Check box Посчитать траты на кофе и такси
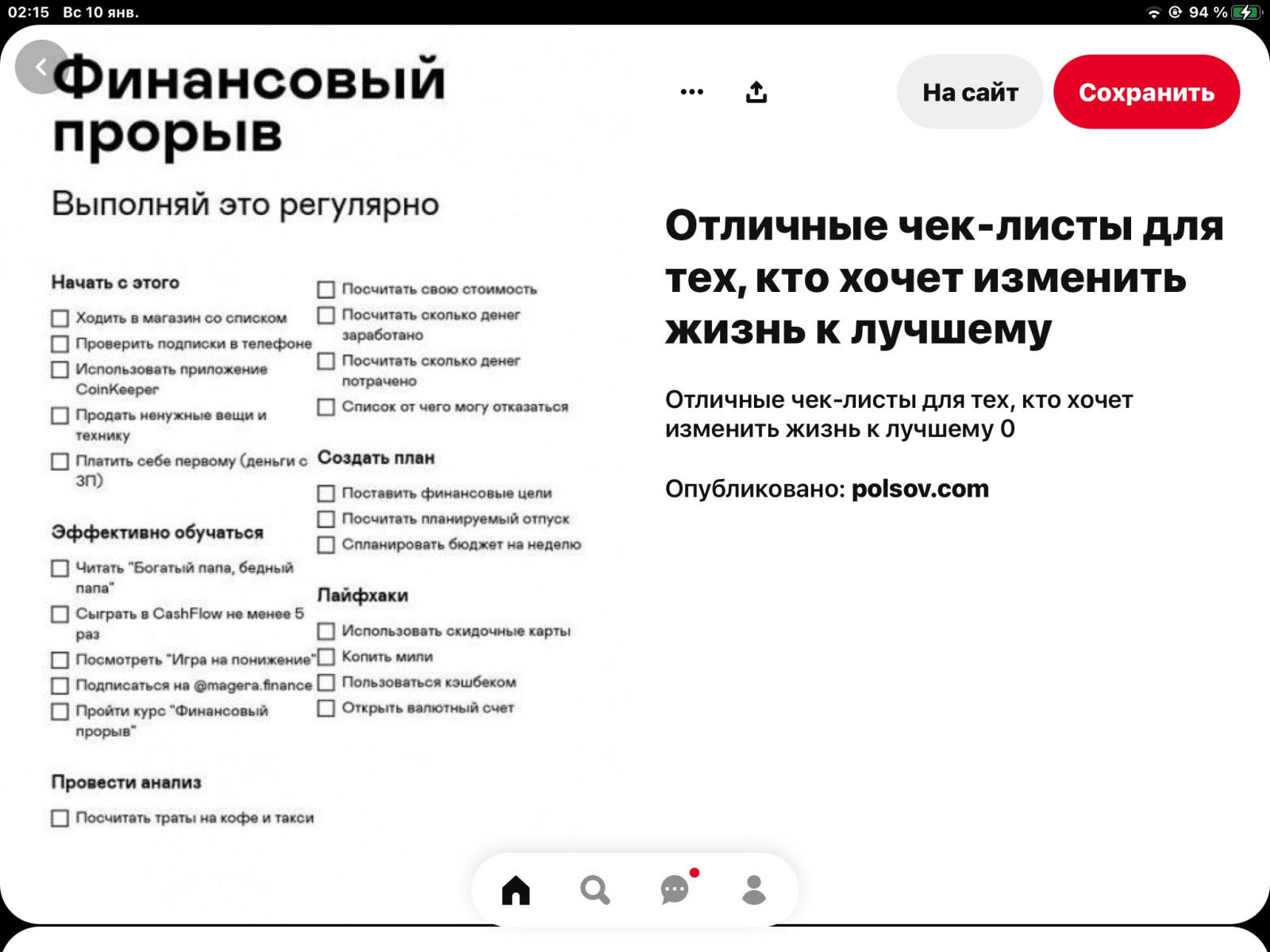The image size is (1270, 952). tap(60, 819)
